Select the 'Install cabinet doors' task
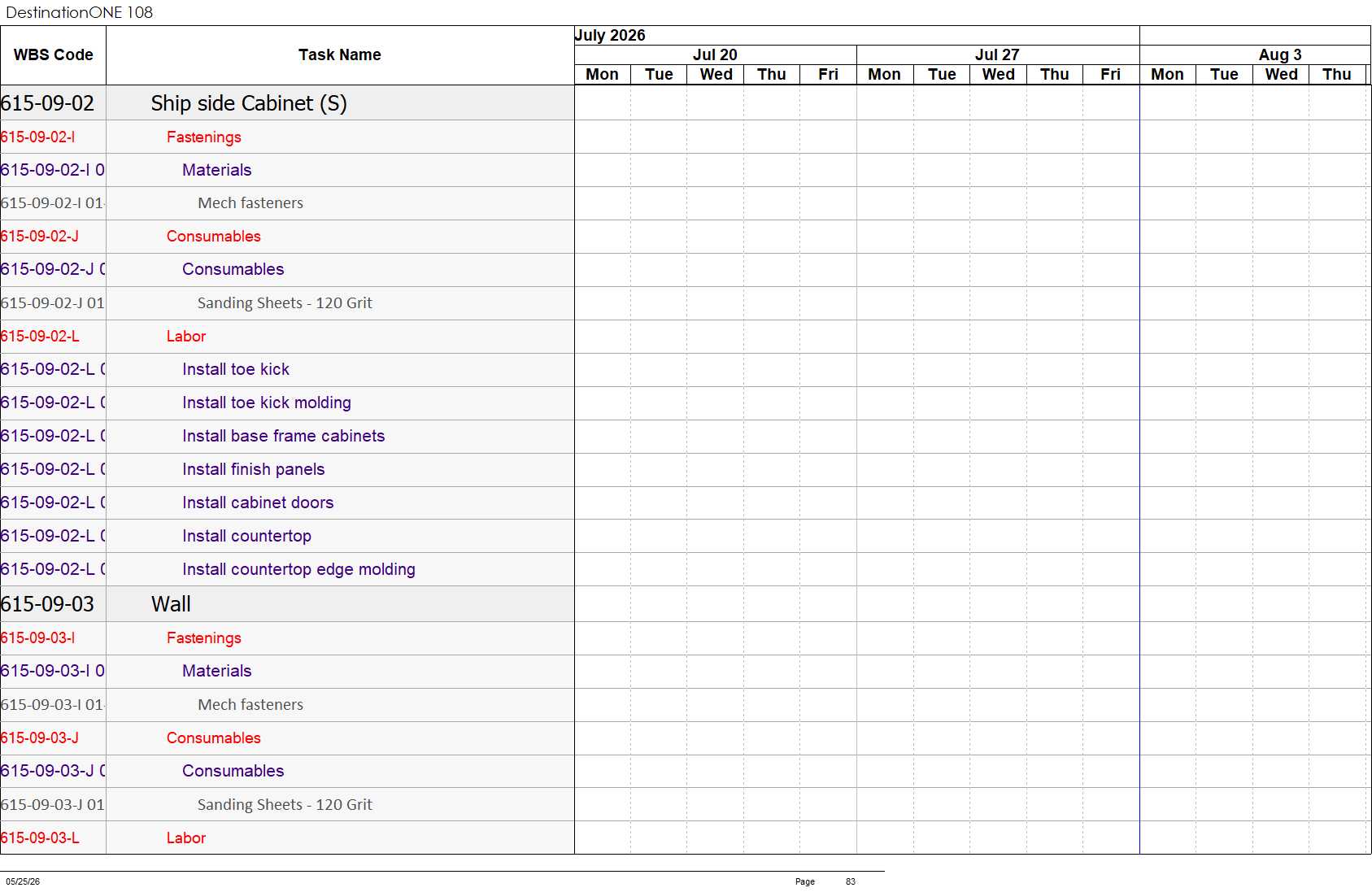This screenshot has width=1372, height=892. pos(258,503)
